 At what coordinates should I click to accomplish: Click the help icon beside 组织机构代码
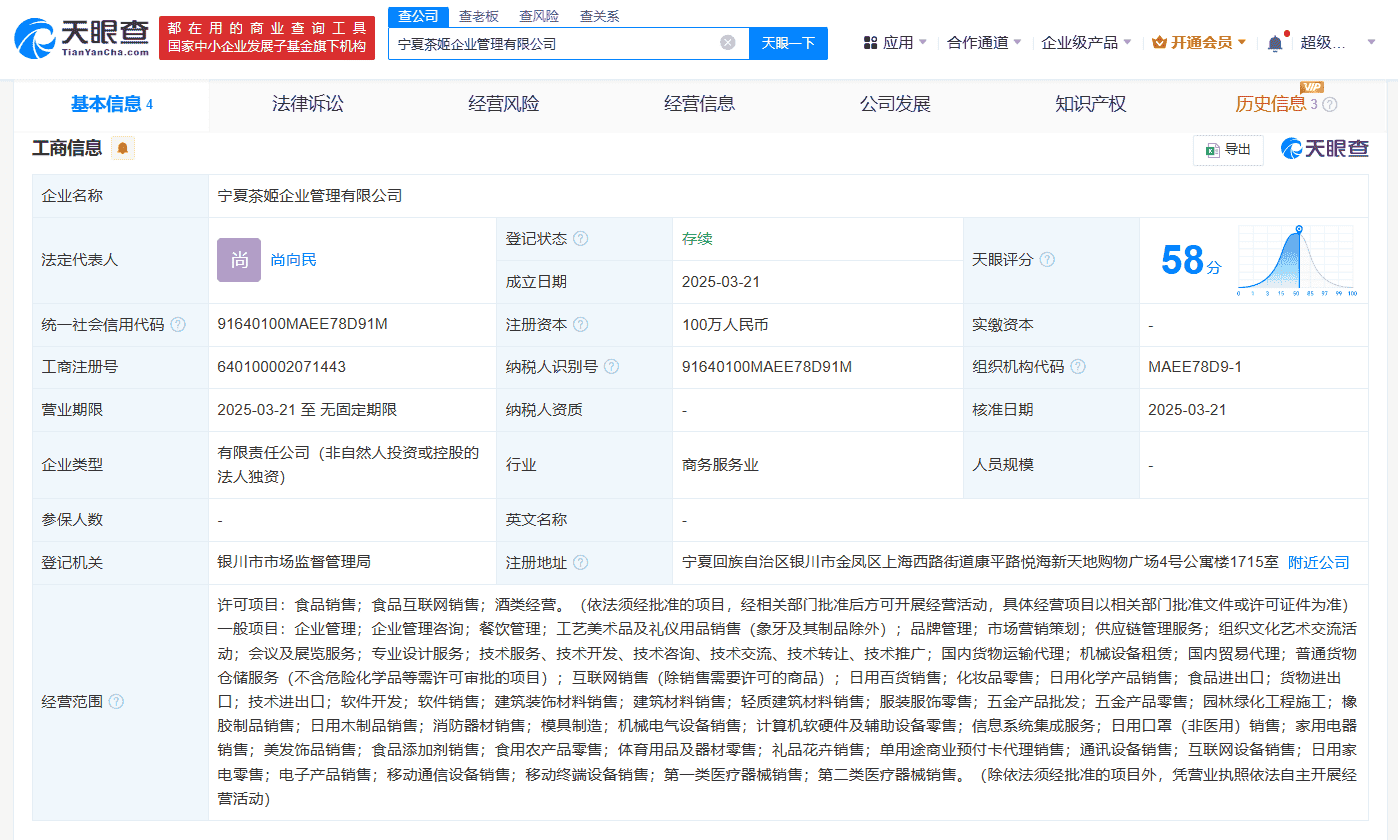tap(1078, 367)
